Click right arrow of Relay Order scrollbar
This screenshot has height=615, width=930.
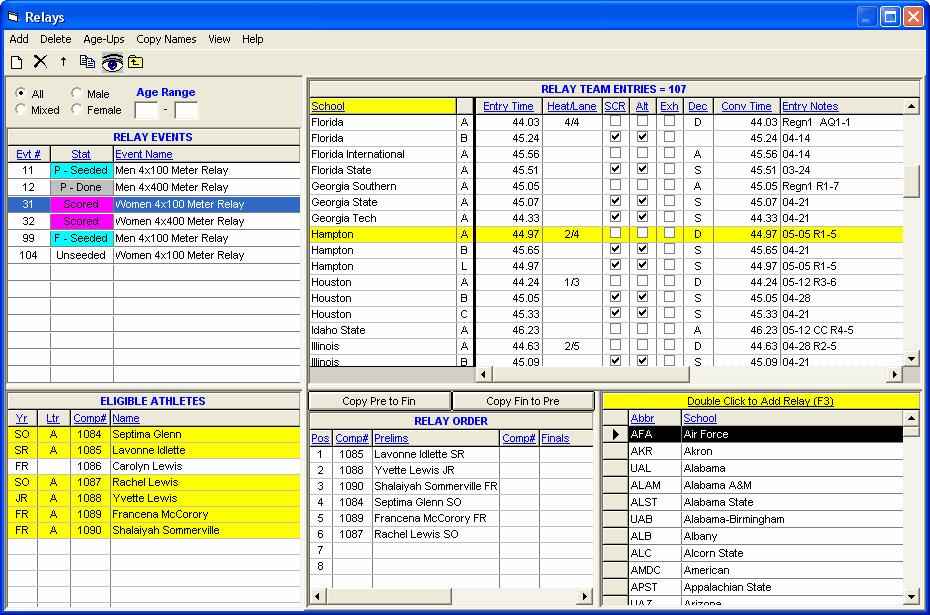[585, 596]
